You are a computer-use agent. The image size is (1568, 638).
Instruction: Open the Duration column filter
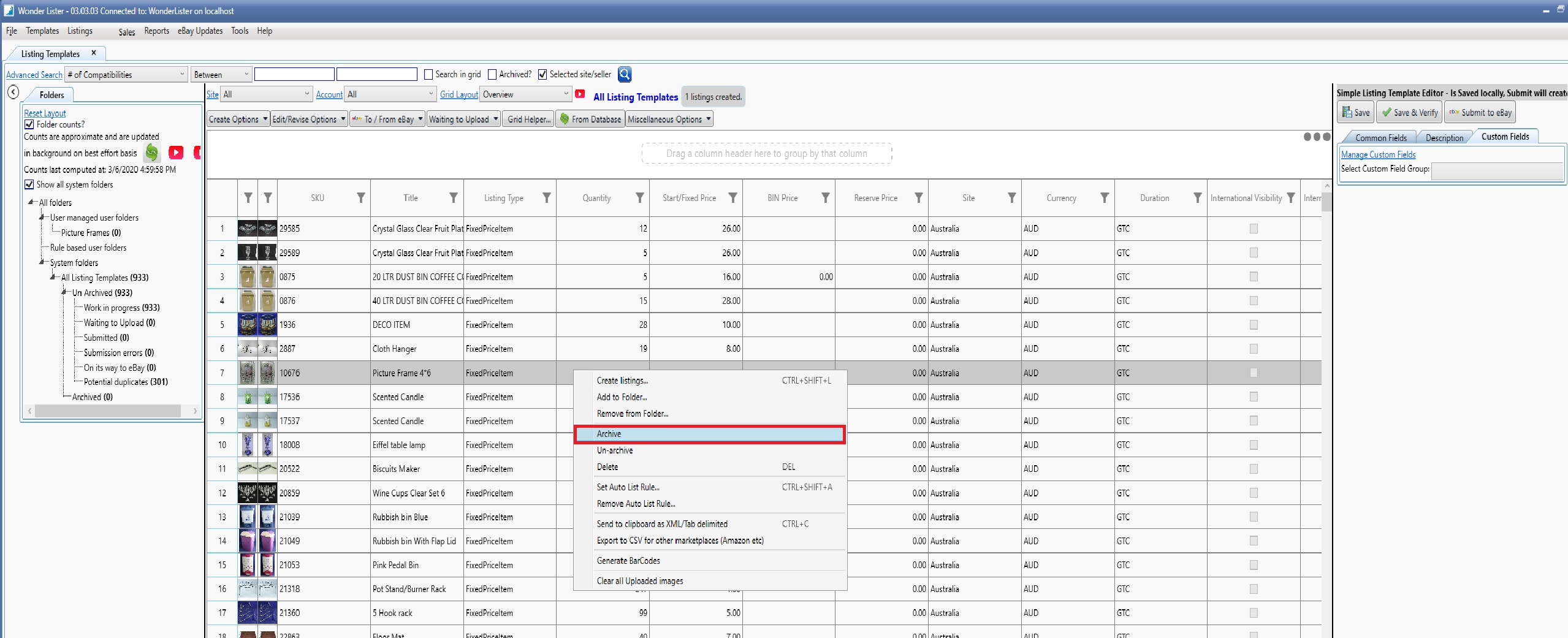pyautogui.click(x=1197, y=197)
